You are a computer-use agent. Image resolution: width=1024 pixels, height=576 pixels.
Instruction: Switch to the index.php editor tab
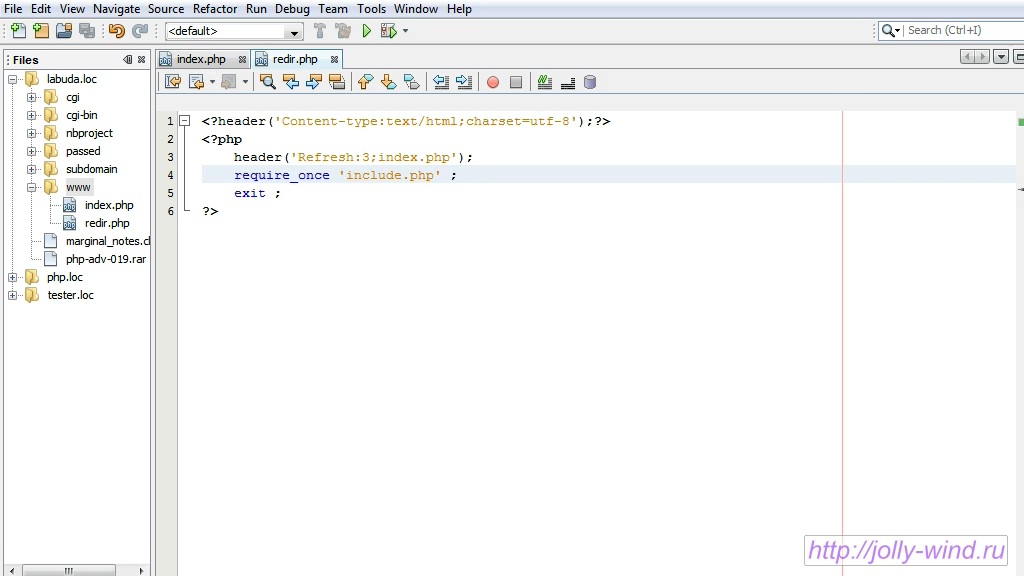point(201,59)
